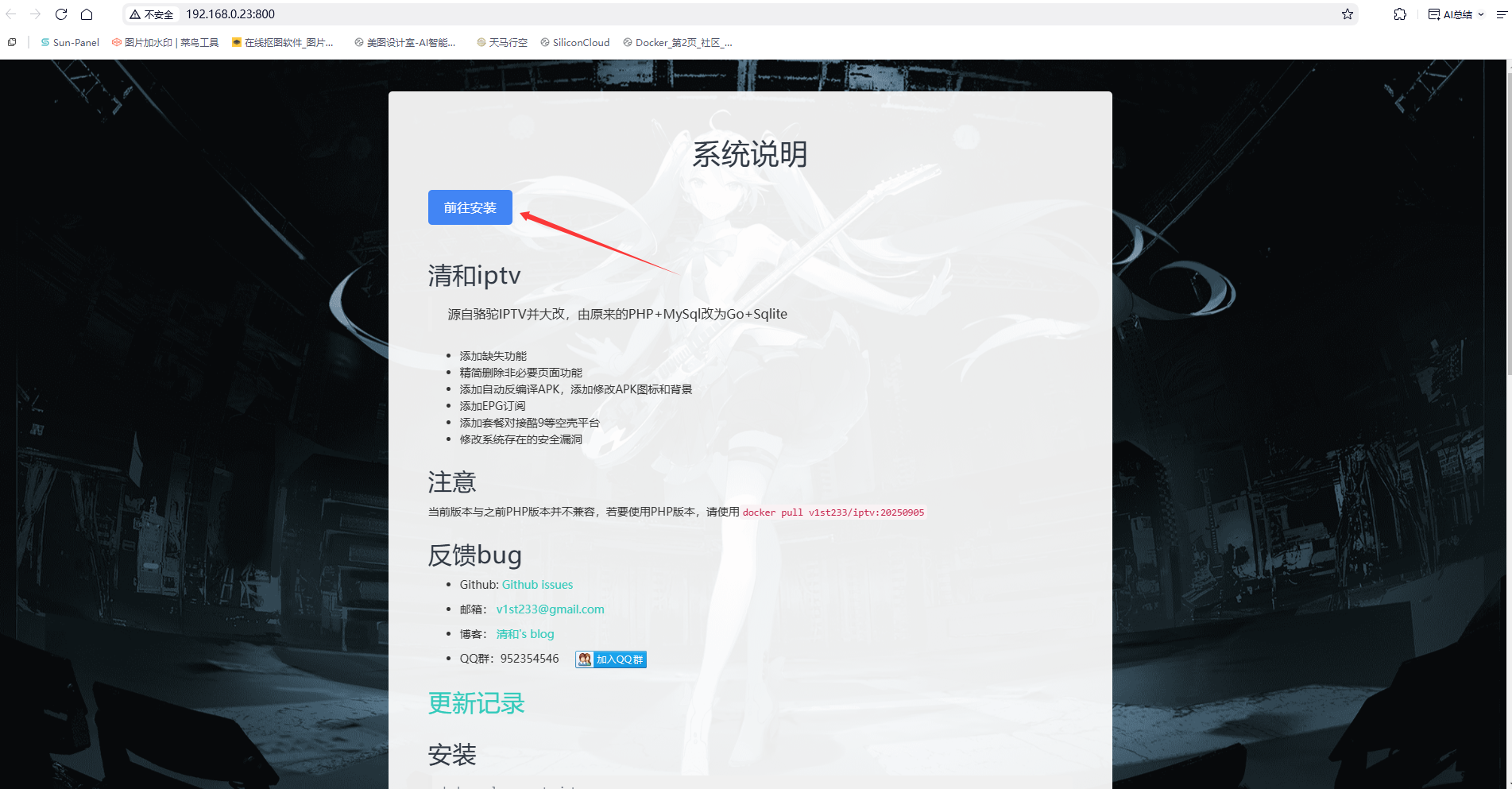Open the SiliconCloud bookmark
This screenshot has width=1512, height=789.
click(575, 42)
